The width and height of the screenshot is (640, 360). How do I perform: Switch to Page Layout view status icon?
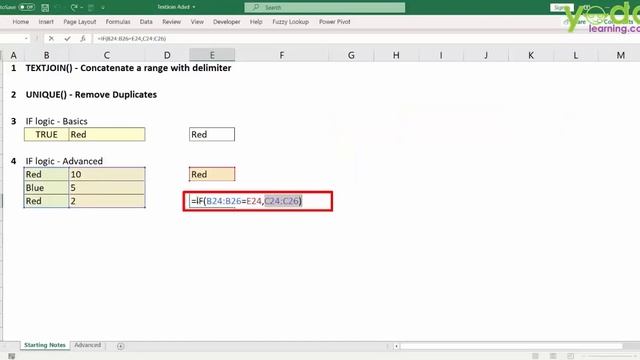pos(553,356)
